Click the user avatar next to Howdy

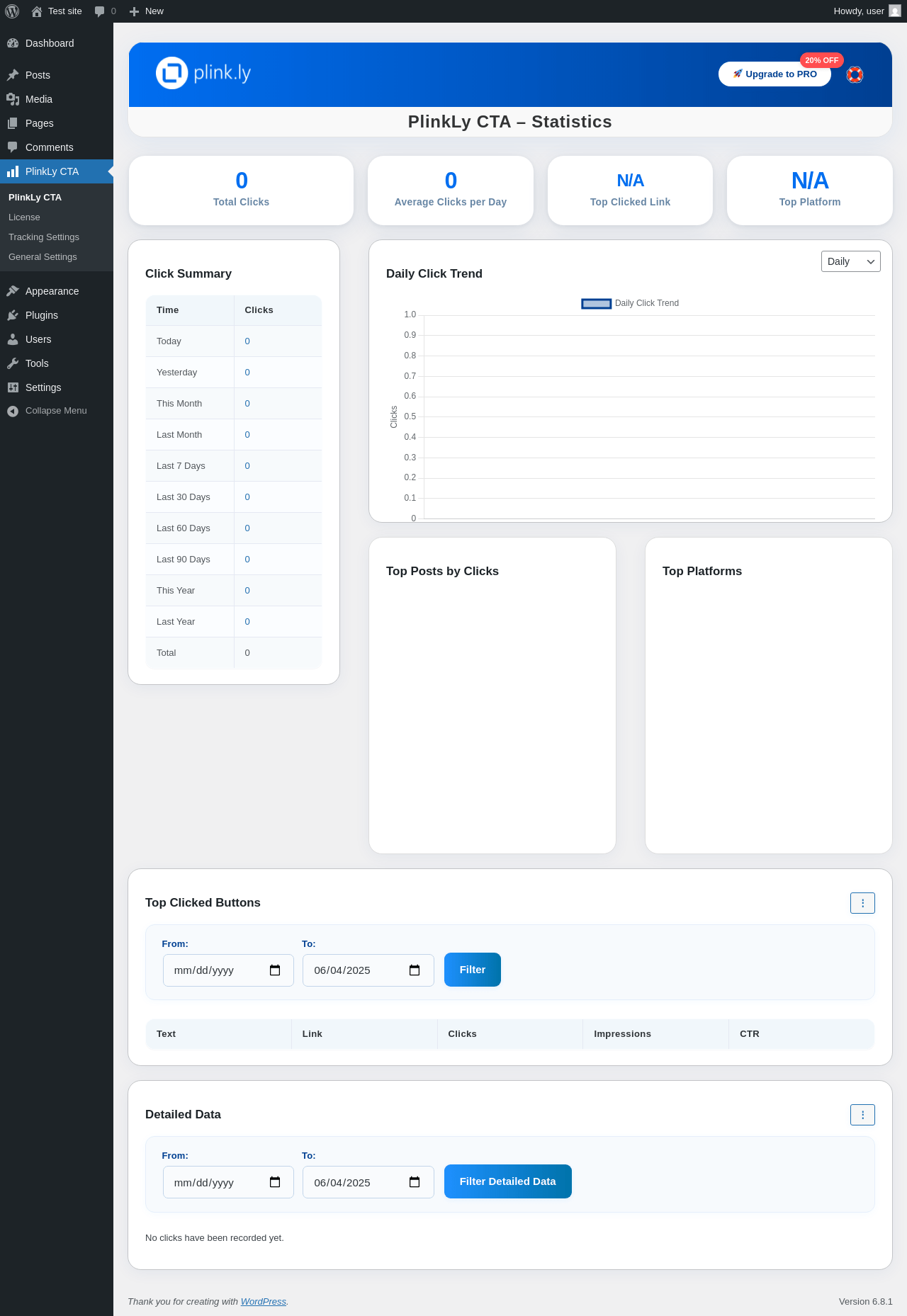pyautogui.click(x=895, y=11)
